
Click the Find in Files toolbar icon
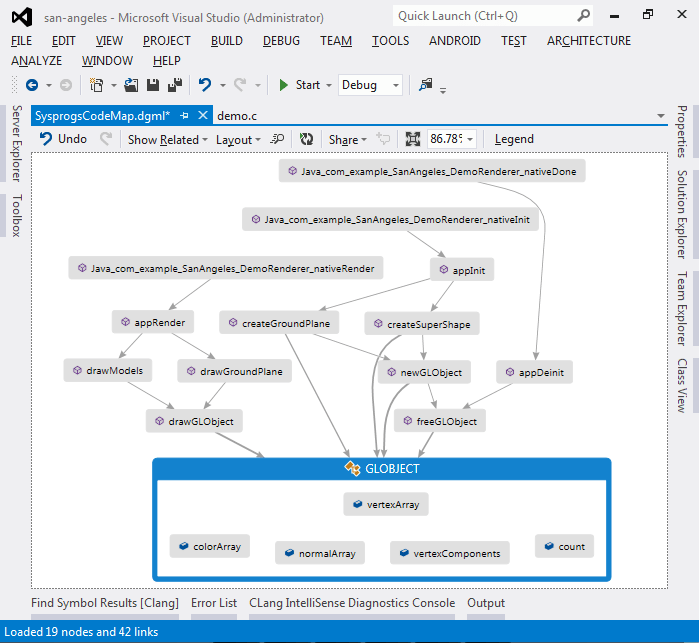click(x=426, y=84)
